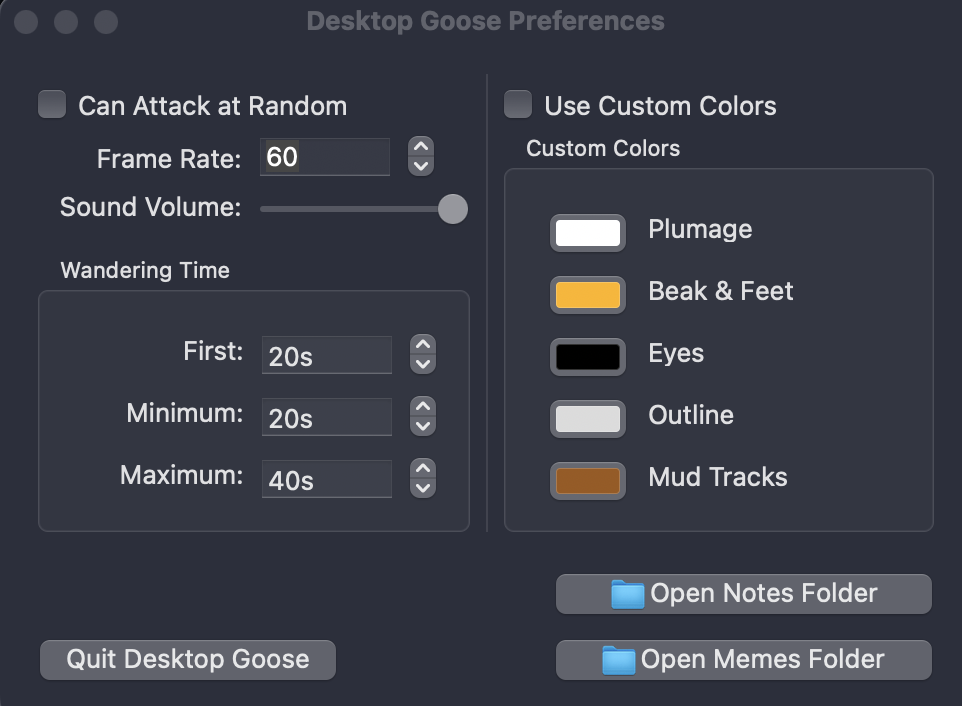Toggle Use Custom Colors checkbox
Viewport: 962px width, 706px height.
pyautogui.click(x=518, y=105)
